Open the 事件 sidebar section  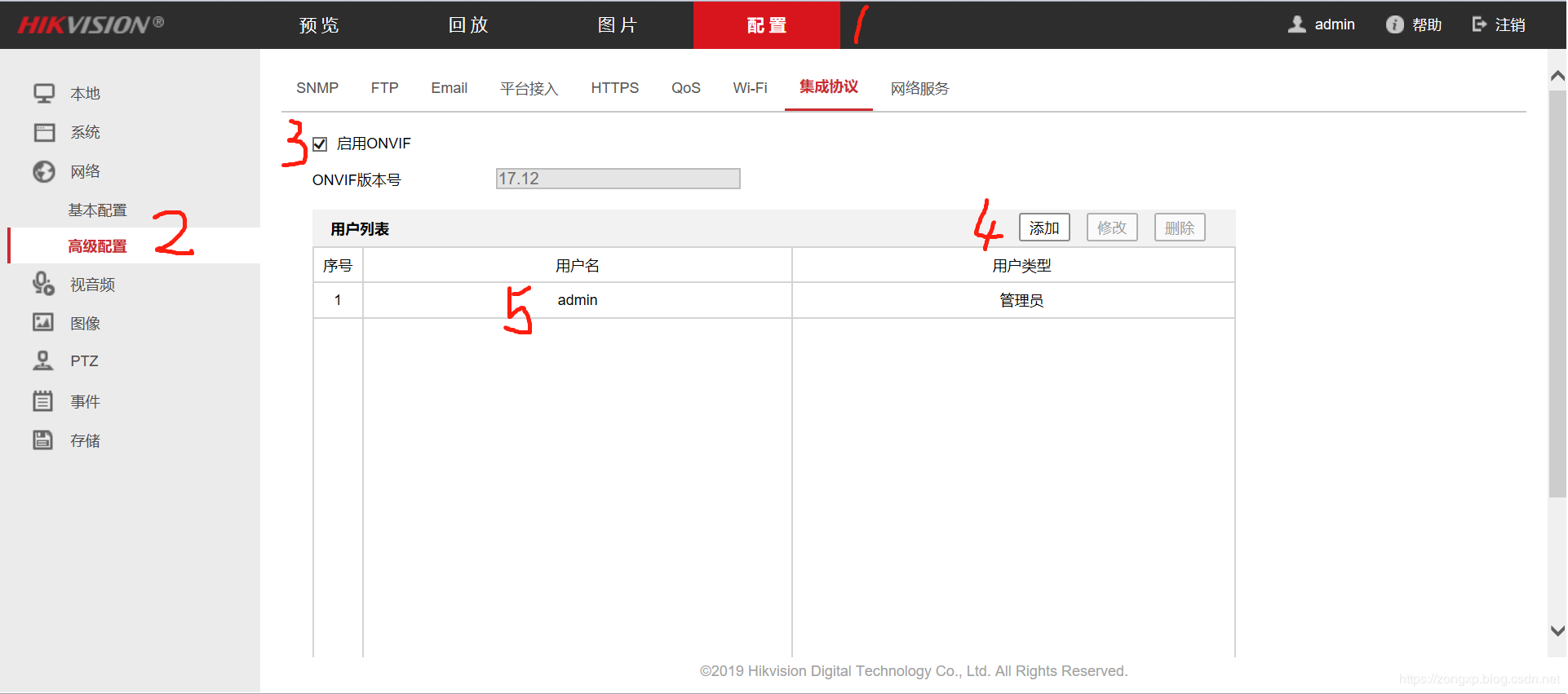[85, 402]
